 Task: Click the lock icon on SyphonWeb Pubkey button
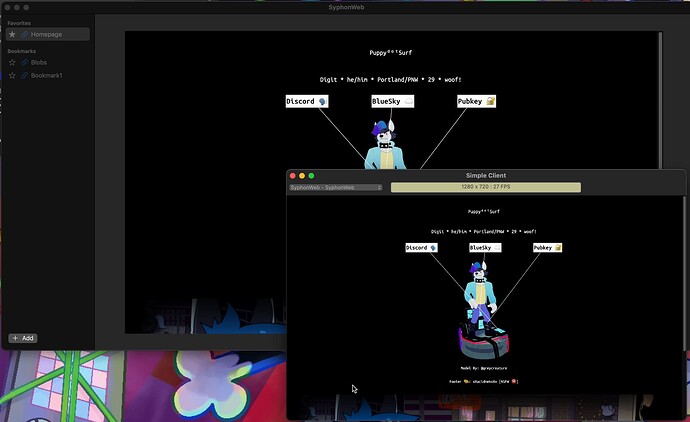490,101
